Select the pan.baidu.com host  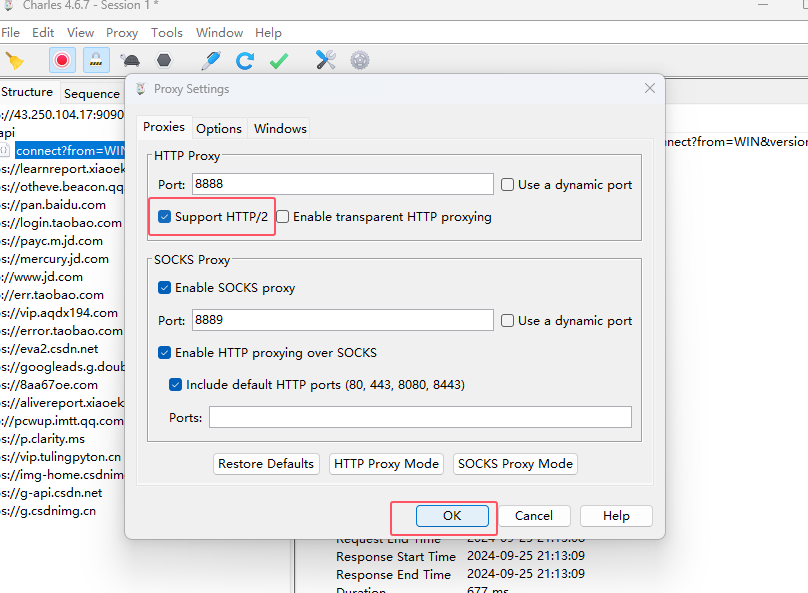click(54, 205)
